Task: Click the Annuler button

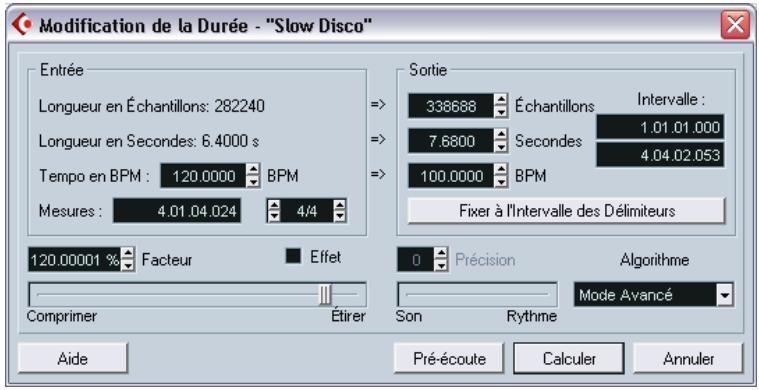Action: coord(688,359)
